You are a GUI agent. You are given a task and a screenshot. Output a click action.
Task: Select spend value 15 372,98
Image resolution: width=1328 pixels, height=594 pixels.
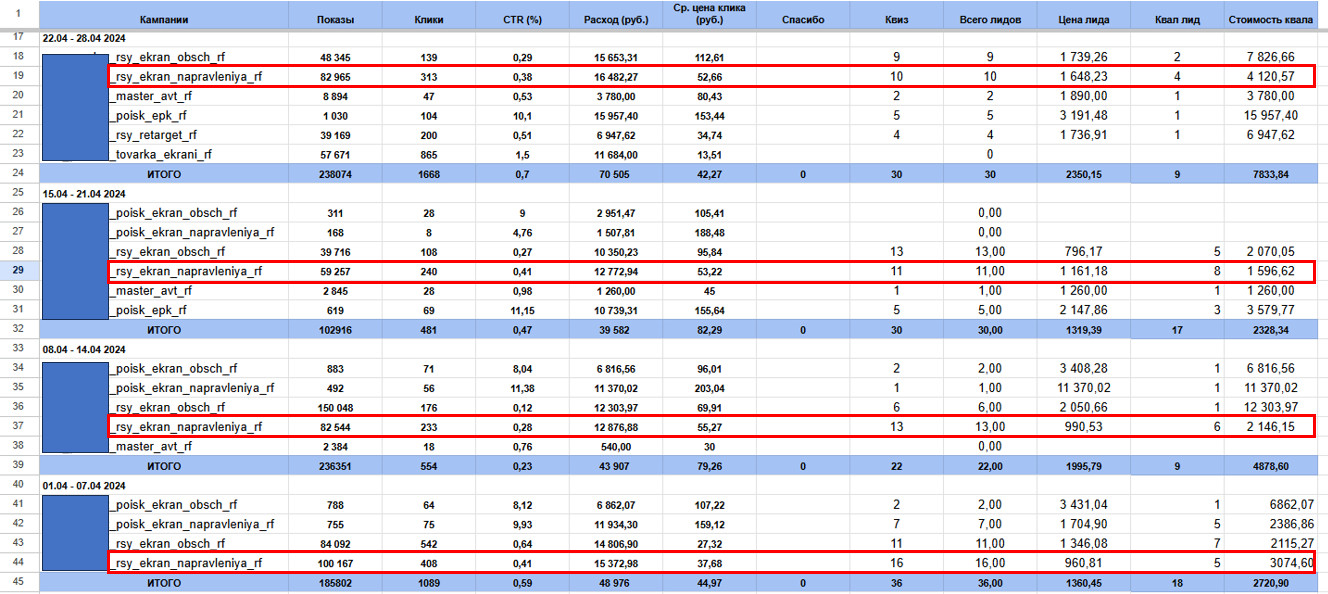[x=615, y=563]
